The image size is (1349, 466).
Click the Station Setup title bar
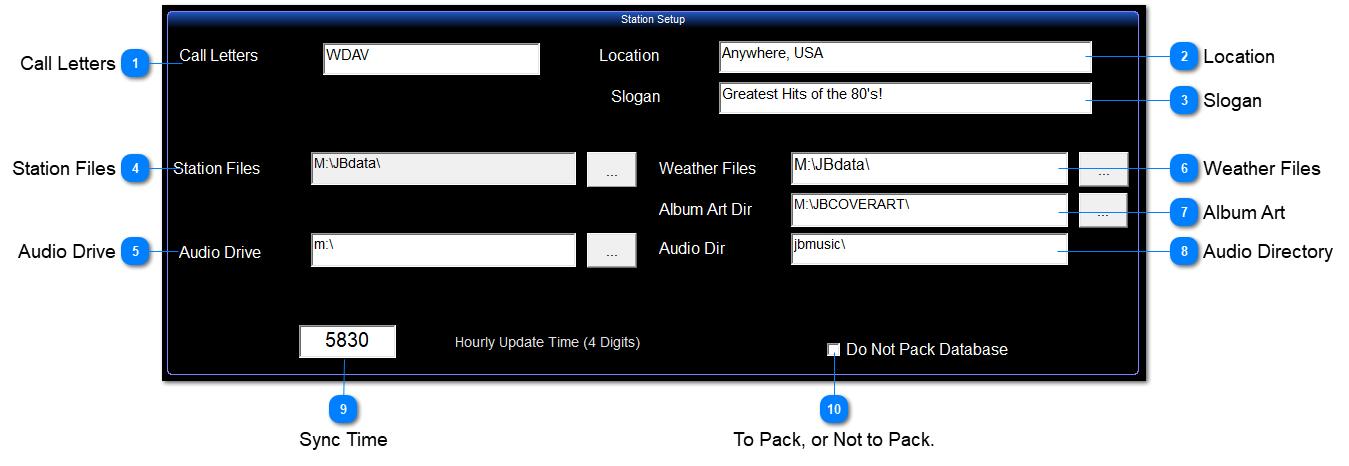point(653,19)
